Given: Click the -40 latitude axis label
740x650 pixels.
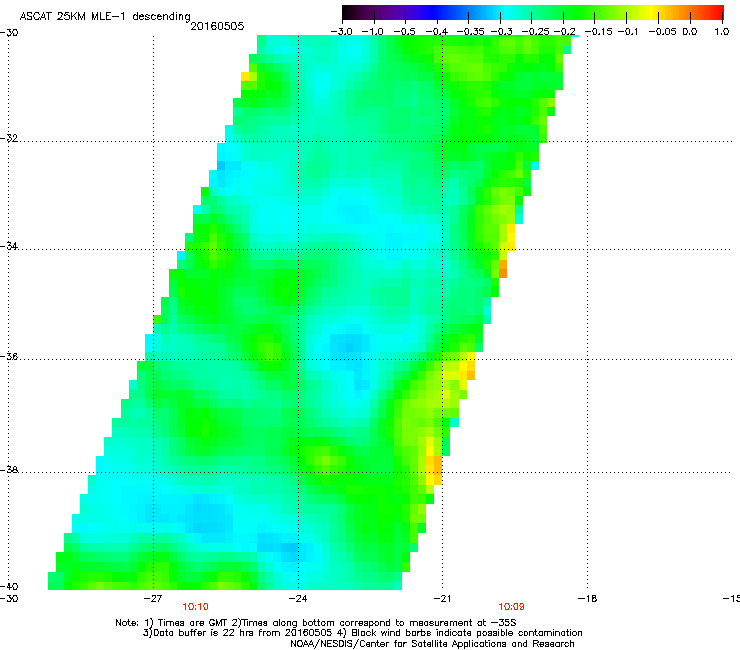Looking at the screenshot, I should pos(9,587).
